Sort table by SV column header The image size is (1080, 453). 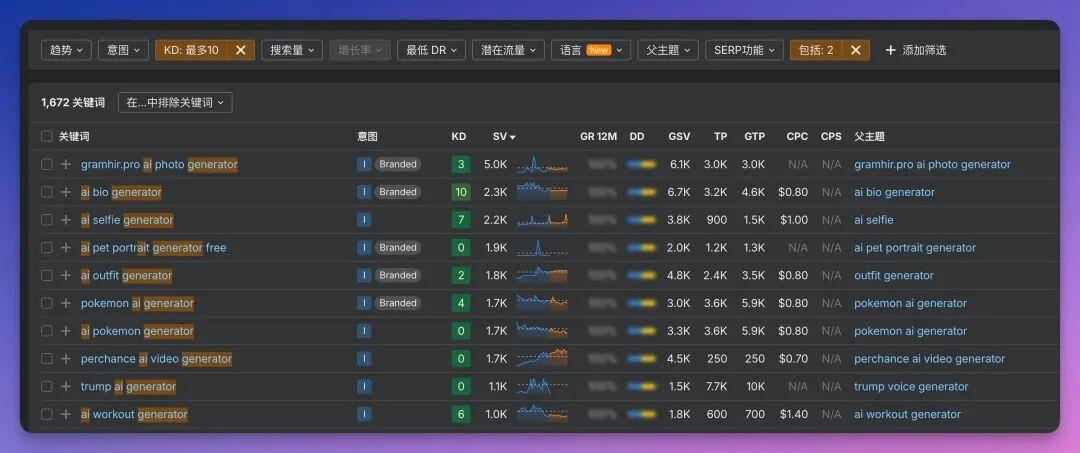(503, 136)
